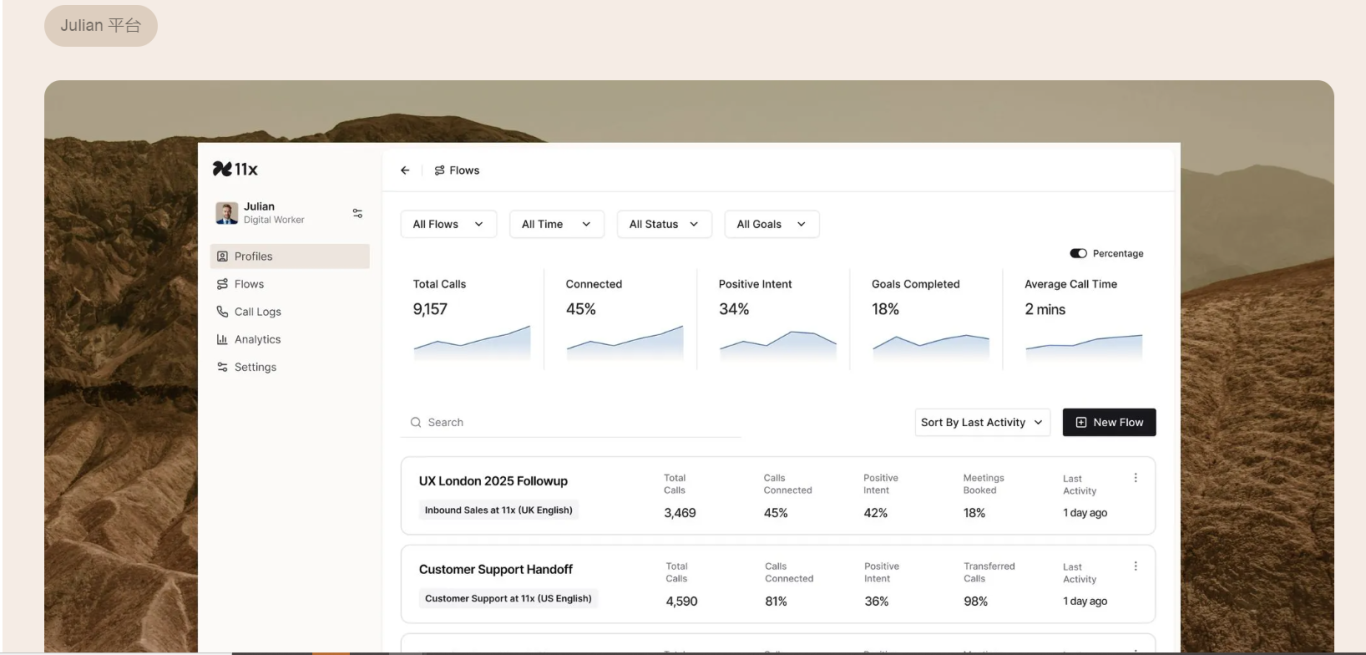Screen dimensions: 1366x655
Task: Go to Call Logs
Action: pos(290,312)
